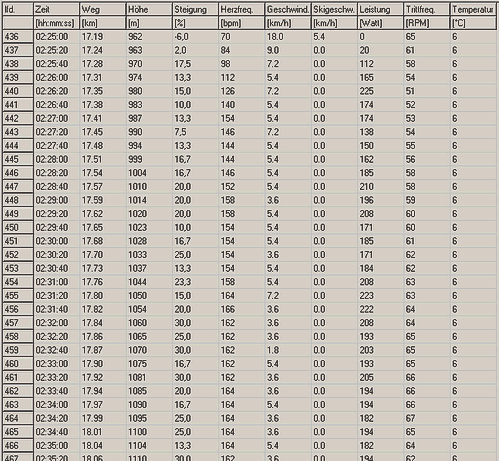The height and width of the screenshot is (461, 499).
Task: Click gradient cell 23,3
Action: point(196,282)
